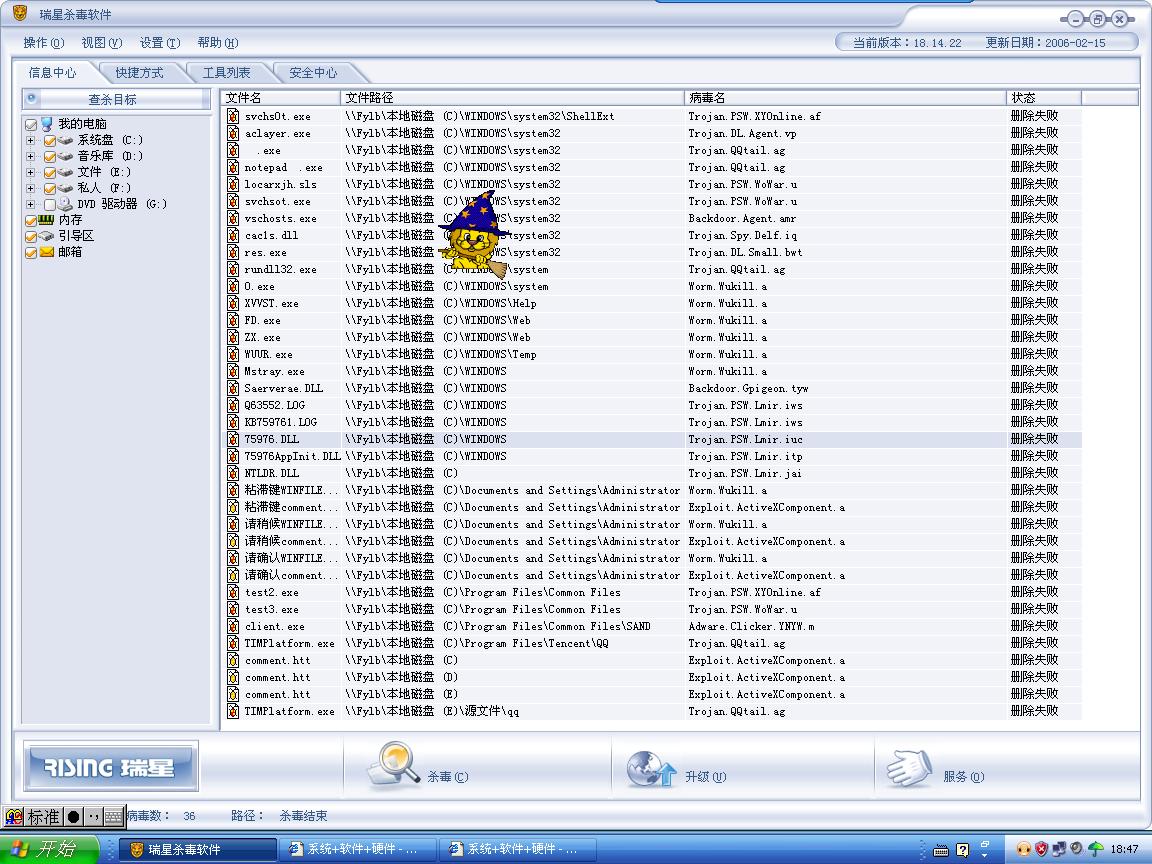The height and width of the screenshot is (864, 1152).
Task: Open the 设置(T) menu
Action: [159, 43]
